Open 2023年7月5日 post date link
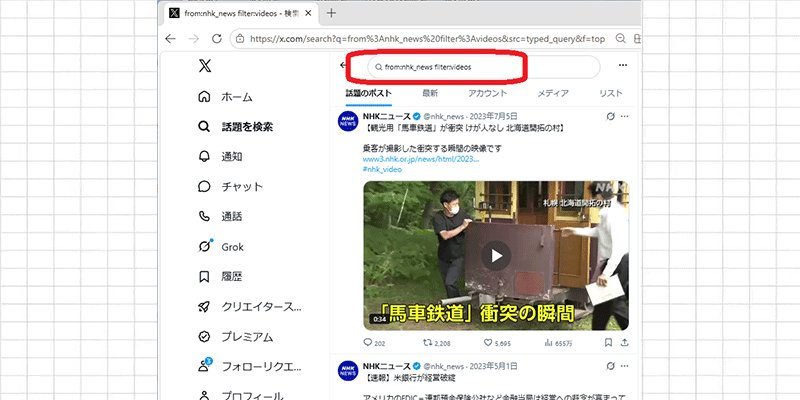This screenshot has height=400, width=800. (x=494, y=117)
